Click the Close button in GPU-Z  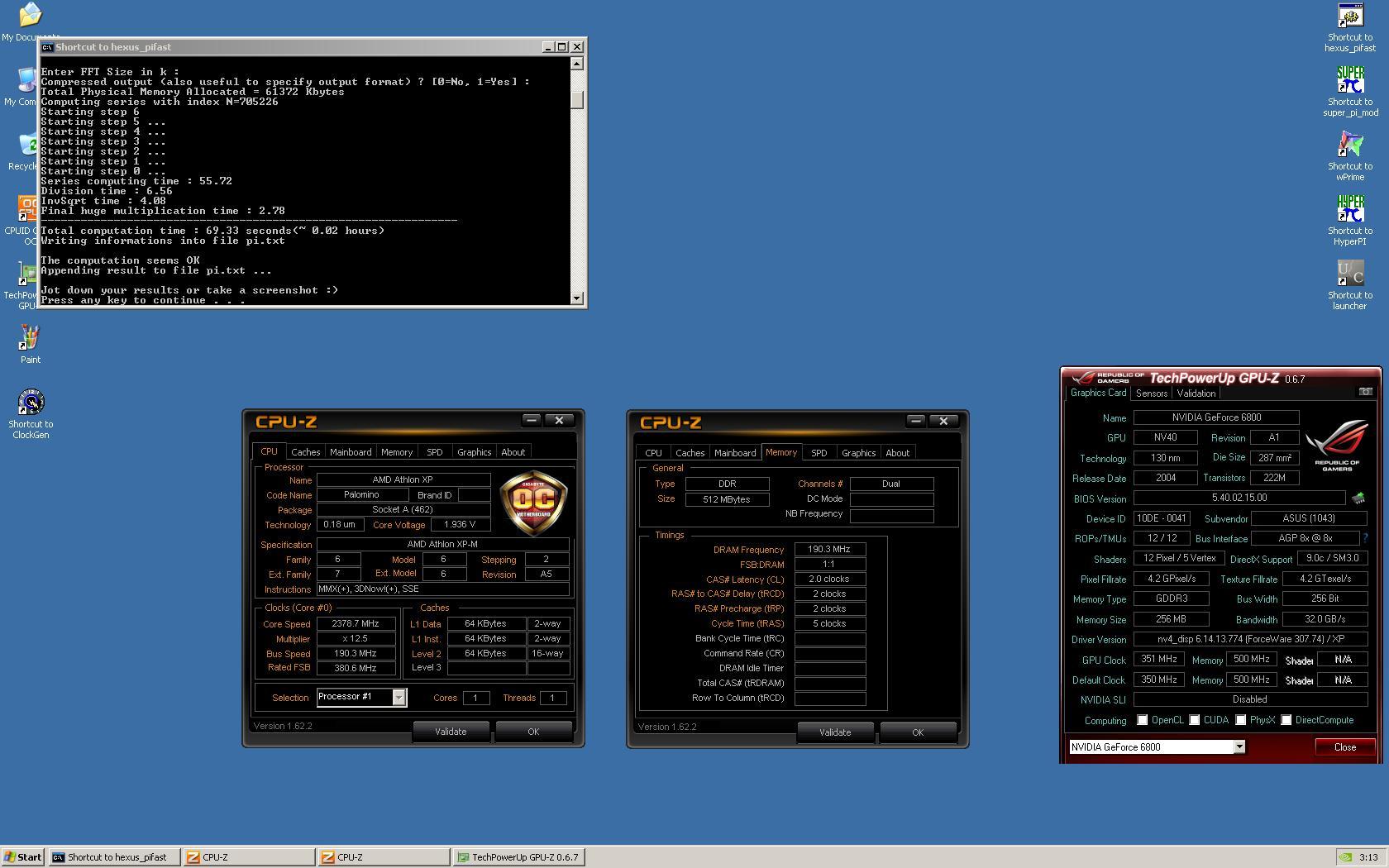tap(1345, 747)
